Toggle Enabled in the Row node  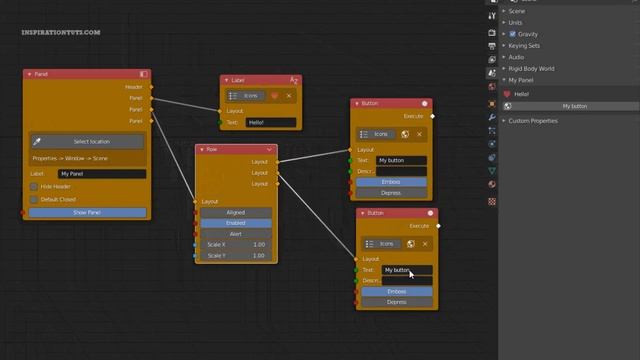[x=236, y=223]
